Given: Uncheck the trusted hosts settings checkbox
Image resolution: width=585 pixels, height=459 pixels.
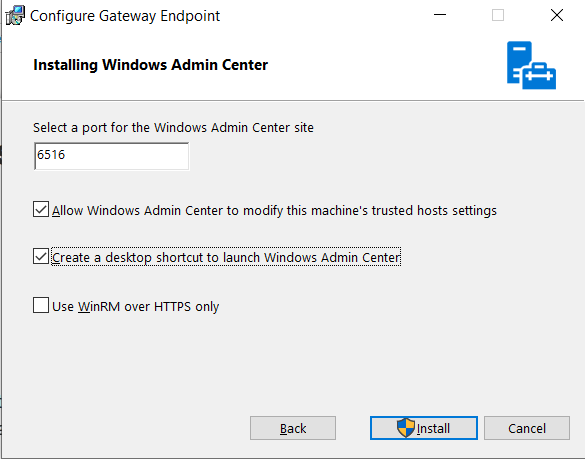Looking at the screenshot, I should click(x=41, y=209).
